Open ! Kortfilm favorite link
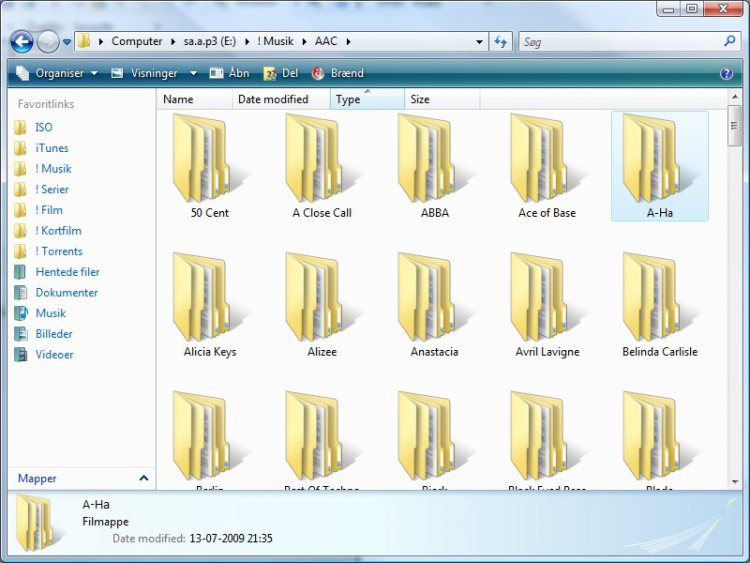 pos(48,230)
